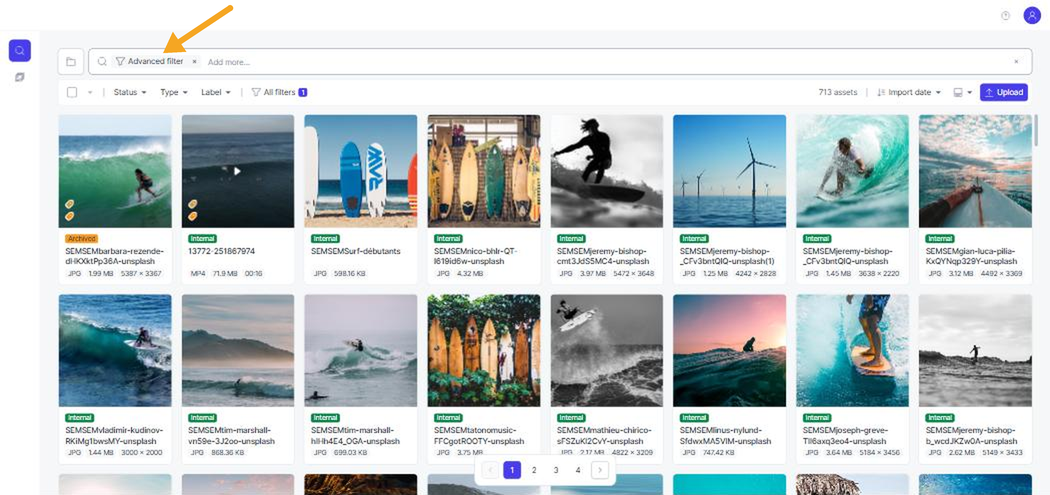Click the Internal badge on 13772-251867974 asset

click(x=202, y=238)
